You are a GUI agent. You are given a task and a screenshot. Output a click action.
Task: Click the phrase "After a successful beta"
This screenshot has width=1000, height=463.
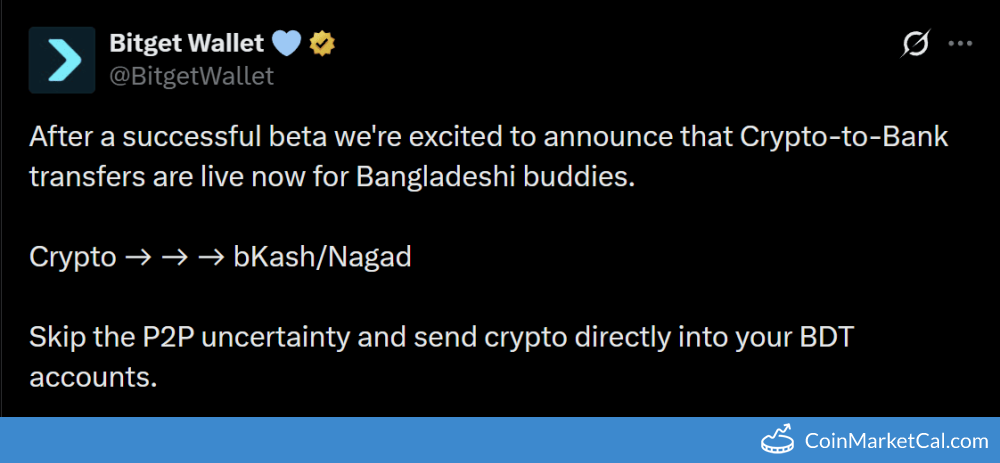(x=152, y=138)
